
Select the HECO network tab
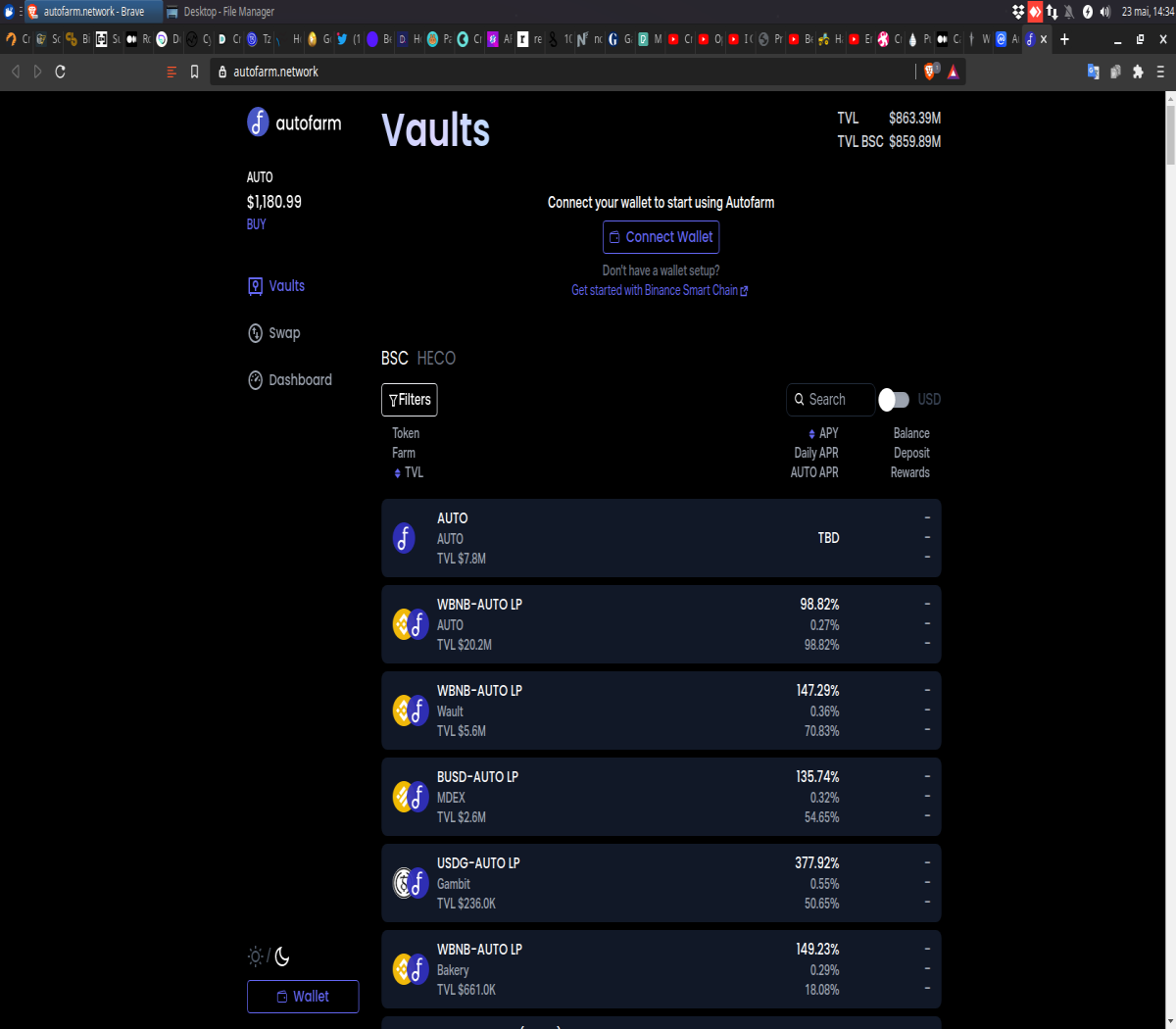(436, 358)
